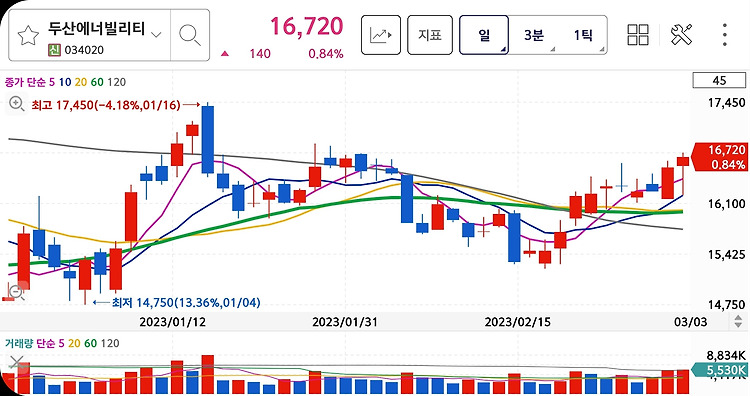Click the 16,720 current price tag on axis
This screenshot has width=750, height=396.
[719, 157]
